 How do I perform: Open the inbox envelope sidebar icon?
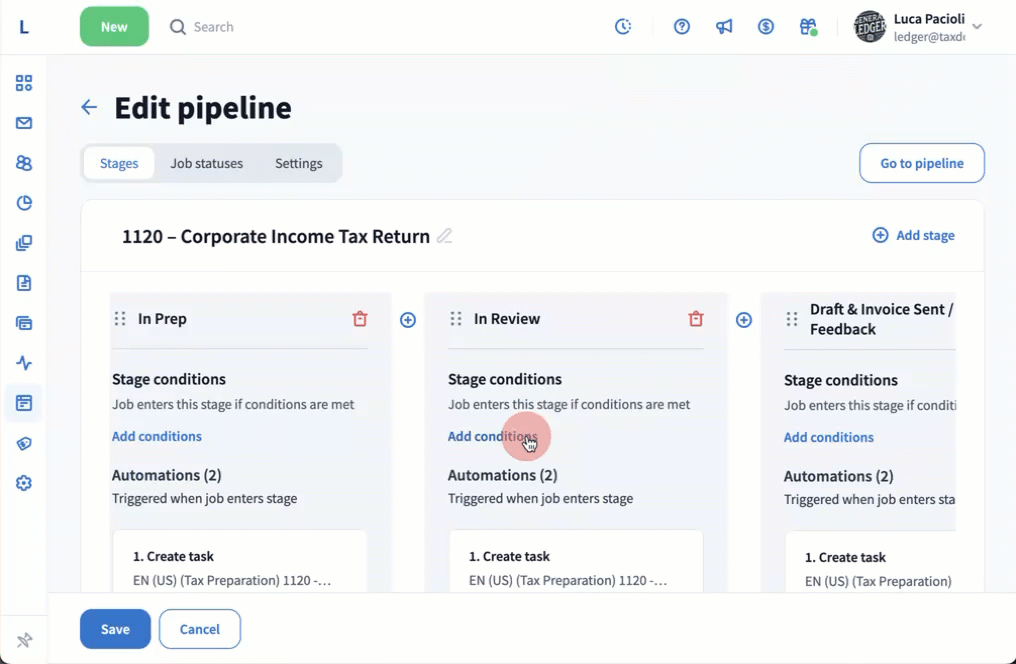[24, 123]
